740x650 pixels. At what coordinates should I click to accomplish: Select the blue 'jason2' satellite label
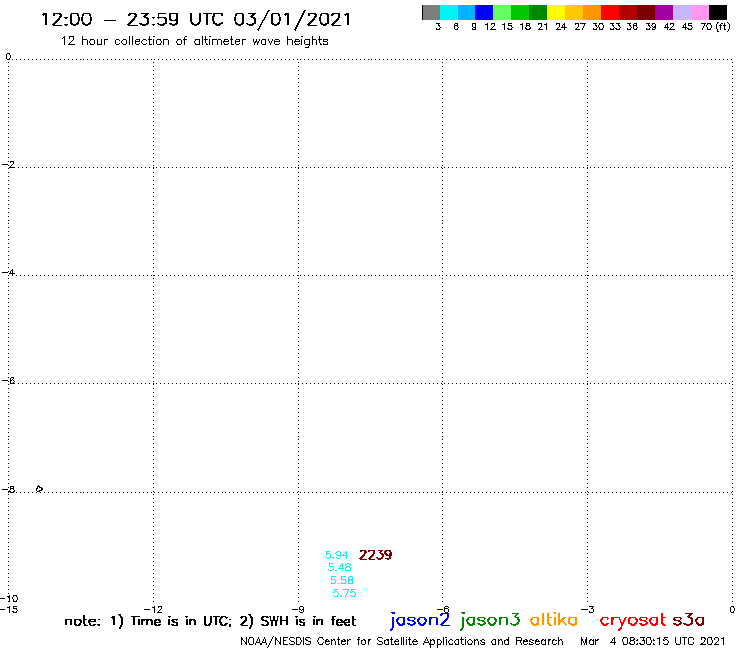coord(420,620)
